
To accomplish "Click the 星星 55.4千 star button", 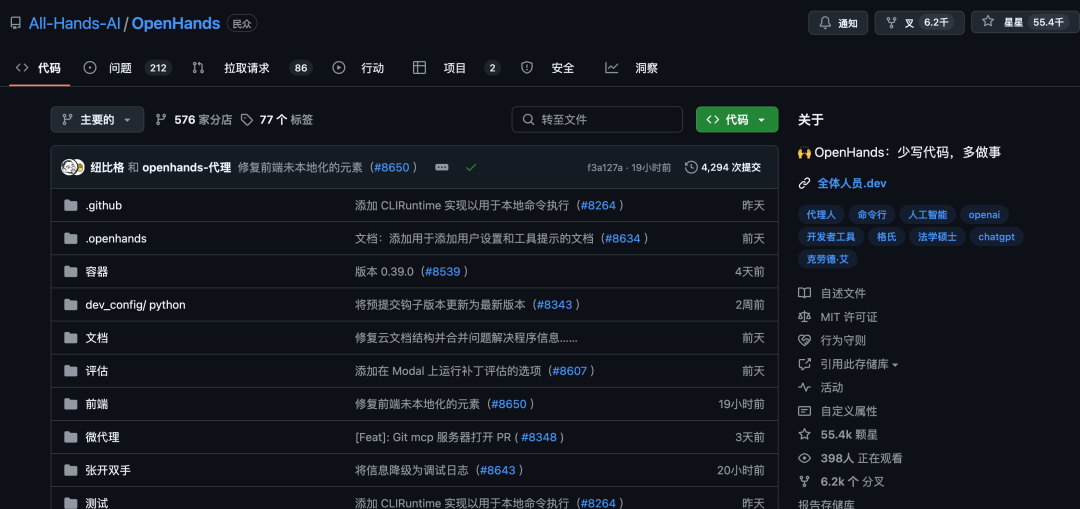I will 1025,22.
